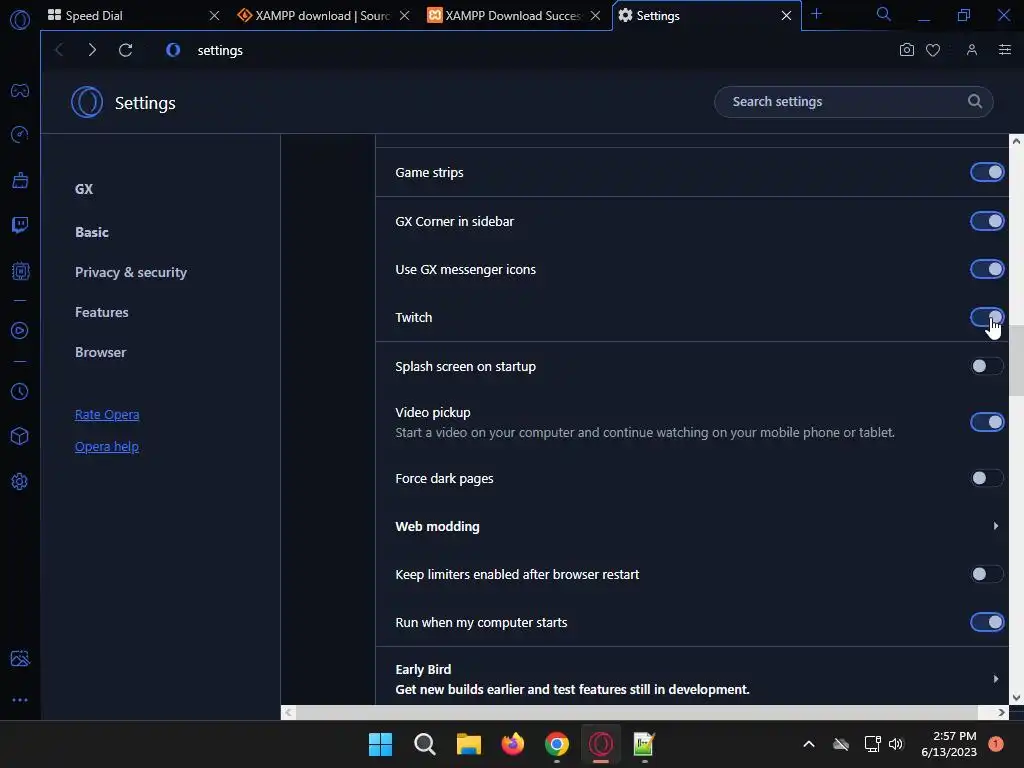Image resolution: width=1024 pixels, height=768 pixels.
Task: Toggle Video pickup switch
Action: pos(987,423)
